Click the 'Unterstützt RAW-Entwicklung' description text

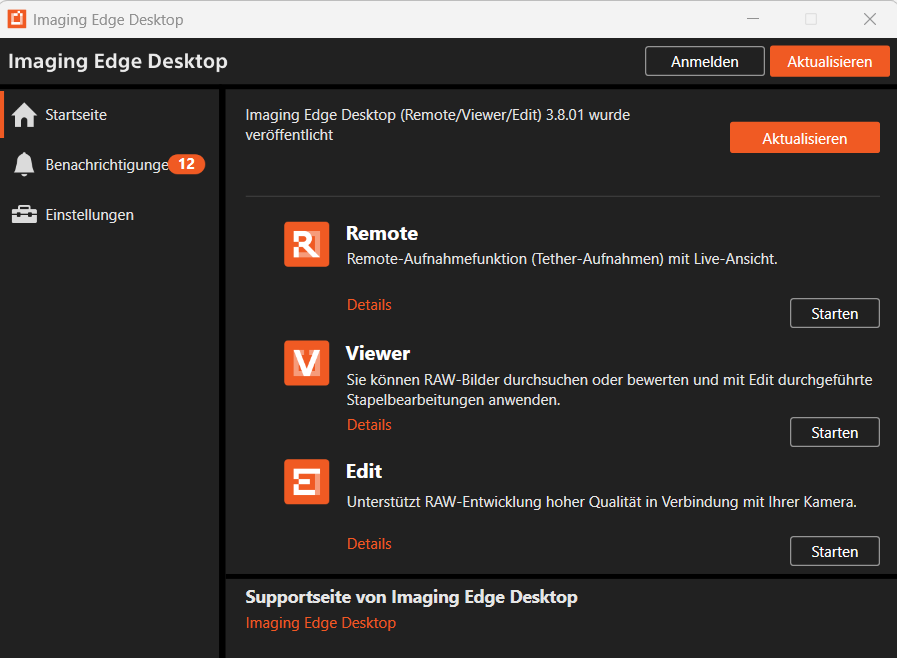(x=601, y=502)
